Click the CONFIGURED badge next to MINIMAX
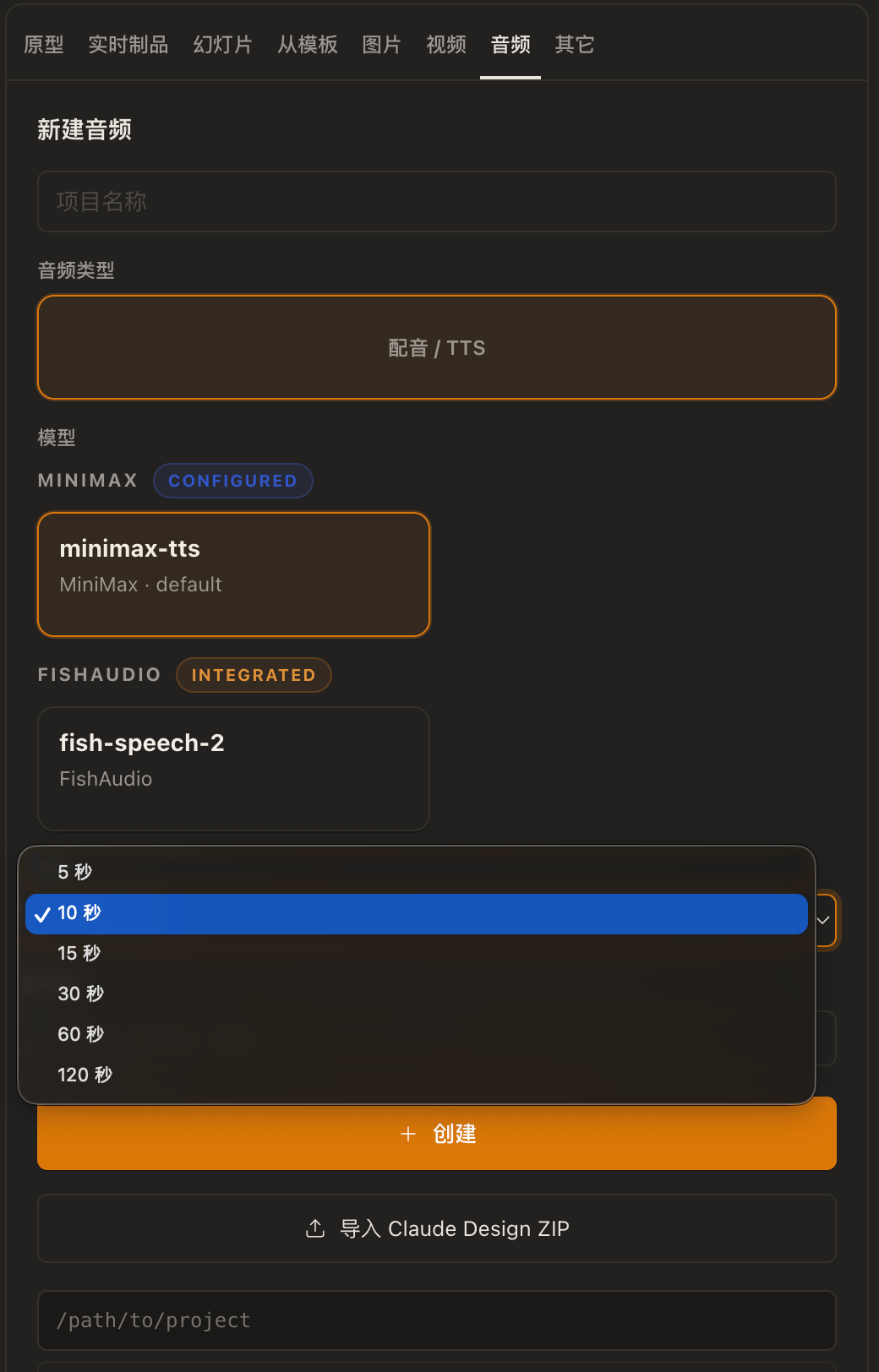This screenshot has height=1372, width=879. (x=233, y=481)
